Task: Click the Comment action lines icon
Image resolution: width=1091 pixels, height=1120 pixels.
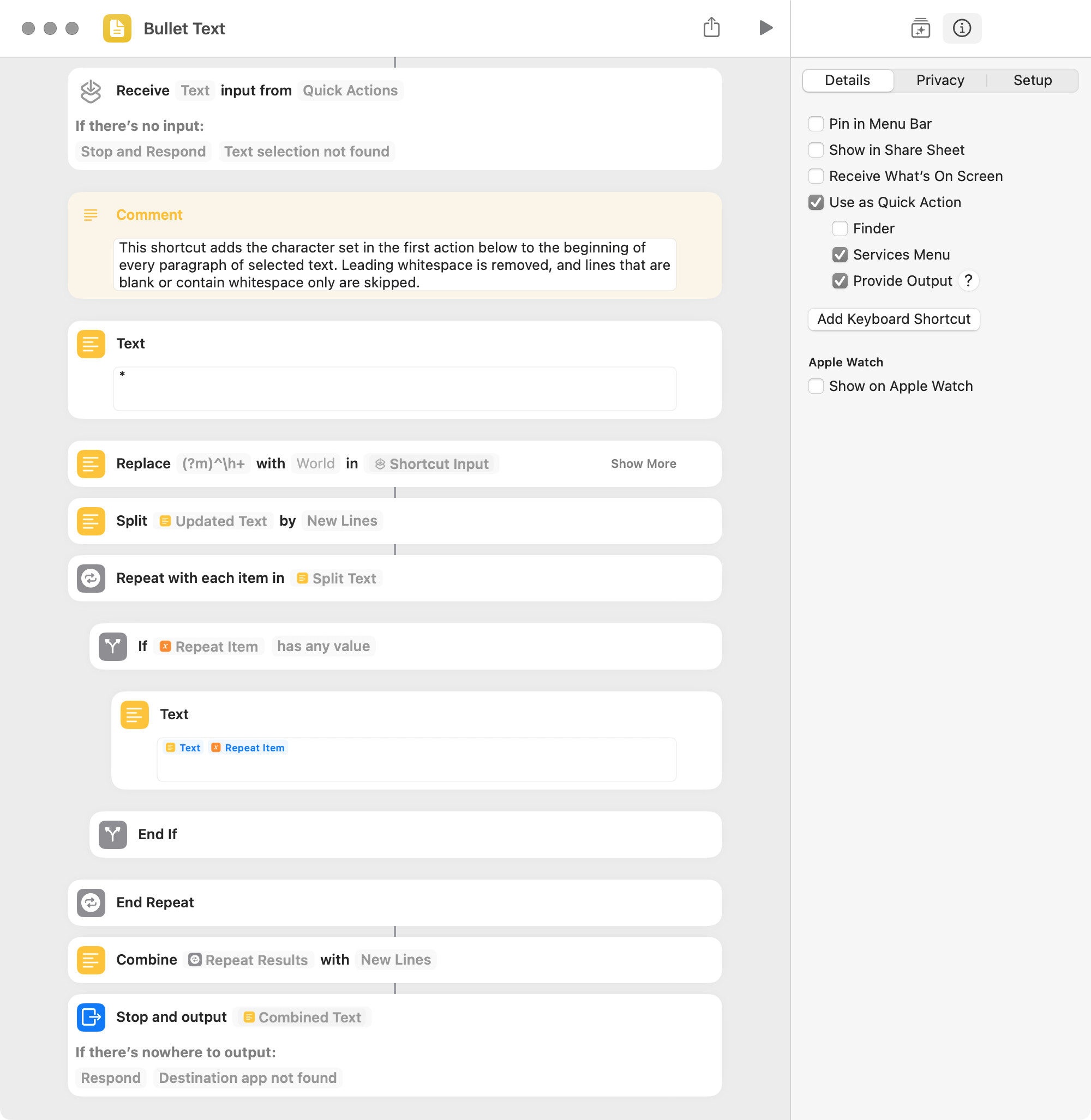Action: pyautogui.click(x=91, y=215)
